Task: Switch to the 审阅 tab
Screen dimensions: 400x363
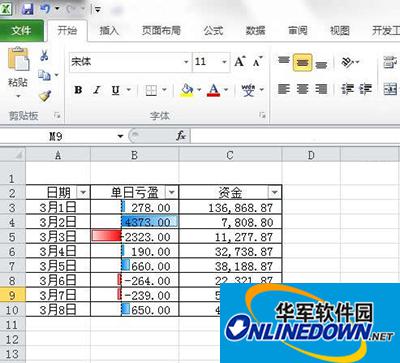Action: [x=298, y=31]
